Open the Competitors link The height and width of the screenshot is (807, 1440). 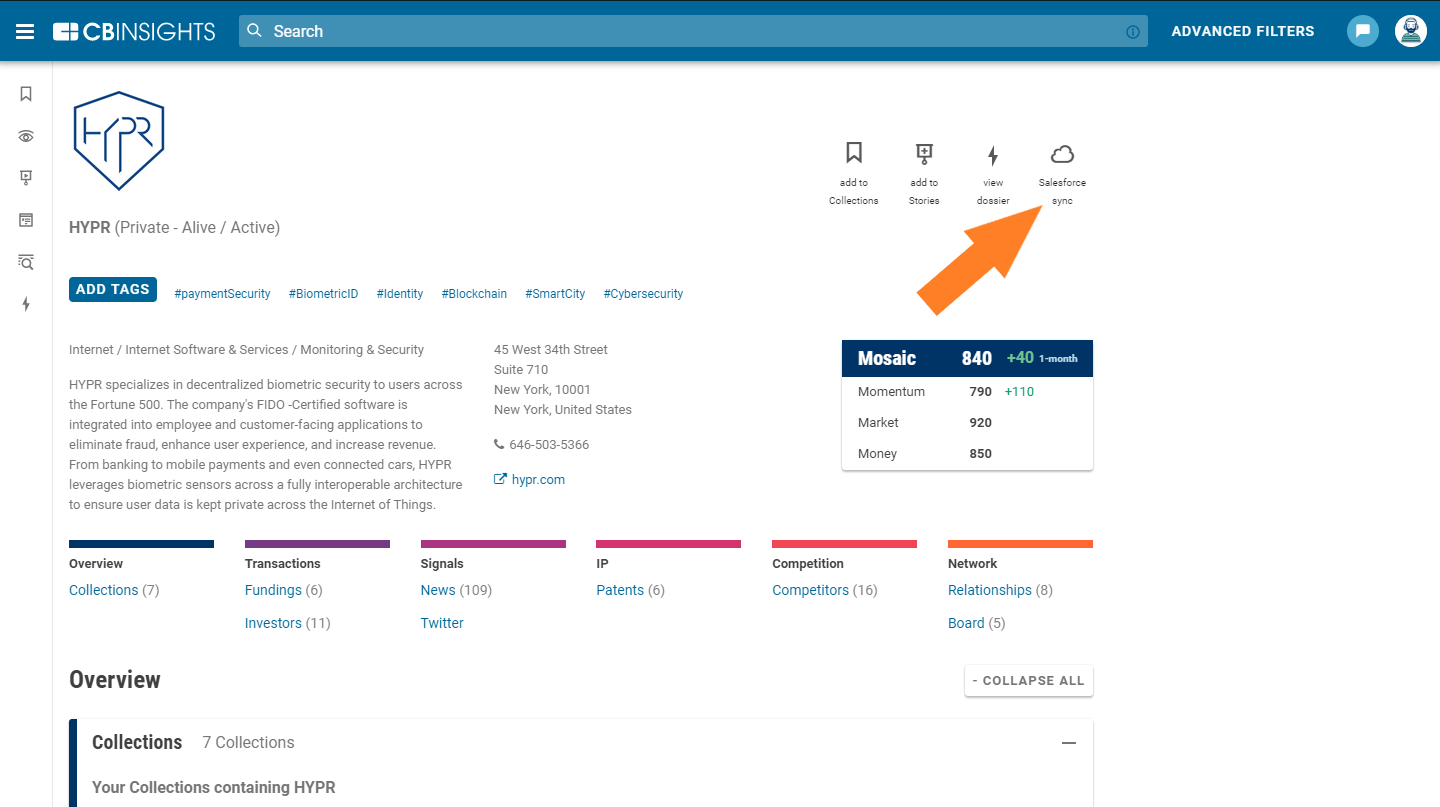pyautogui.click(x=811, y=590)
